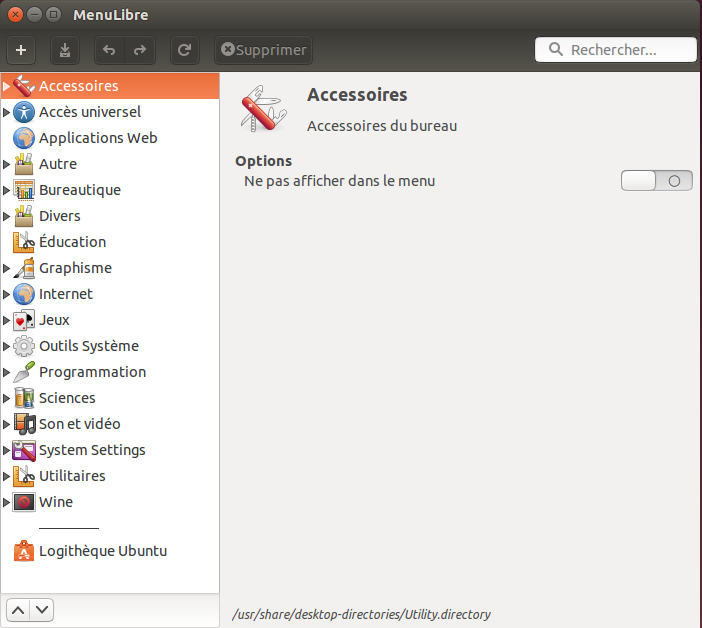Click the move up arrow button
Viewport: 702px width, 628px height.
pos(18,610)
